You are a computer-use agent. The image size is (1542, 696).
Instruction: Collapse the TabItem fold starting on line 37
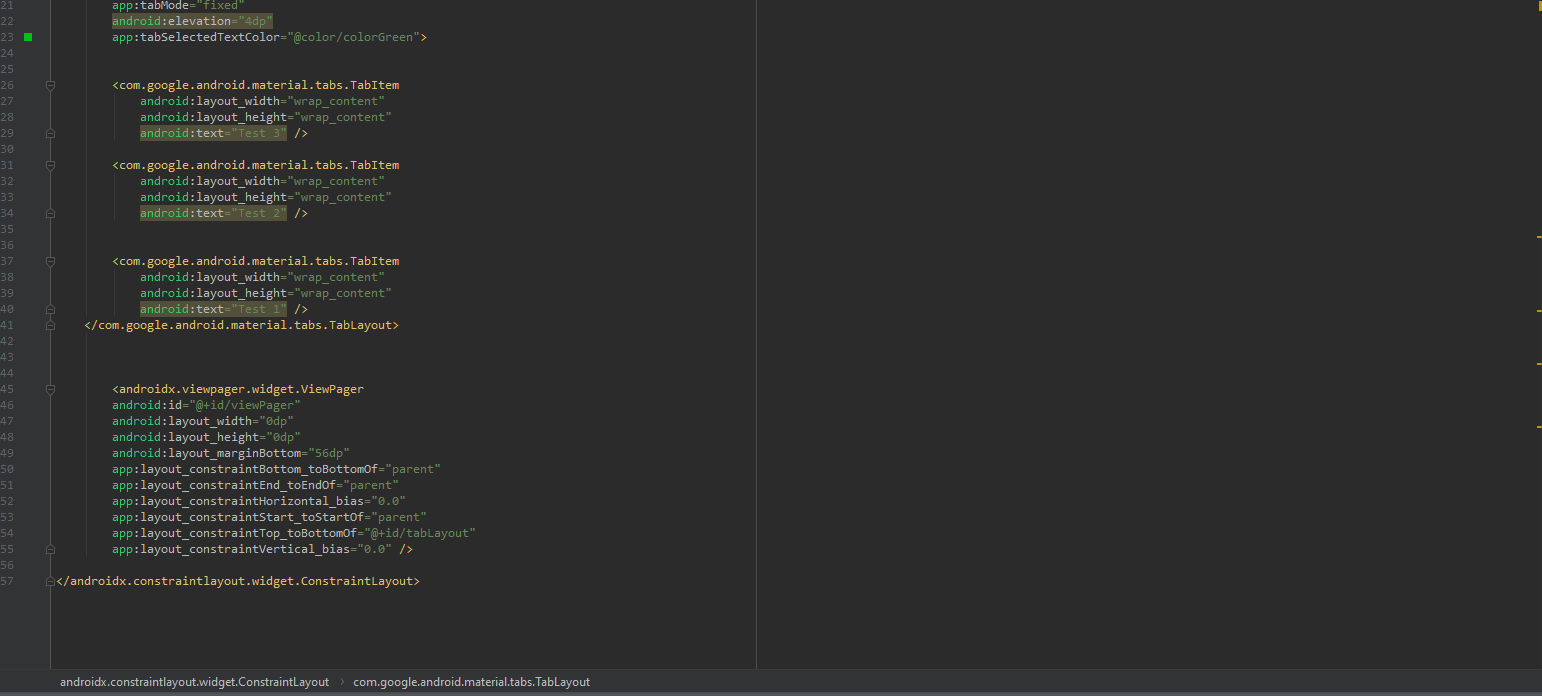[50, 261]
